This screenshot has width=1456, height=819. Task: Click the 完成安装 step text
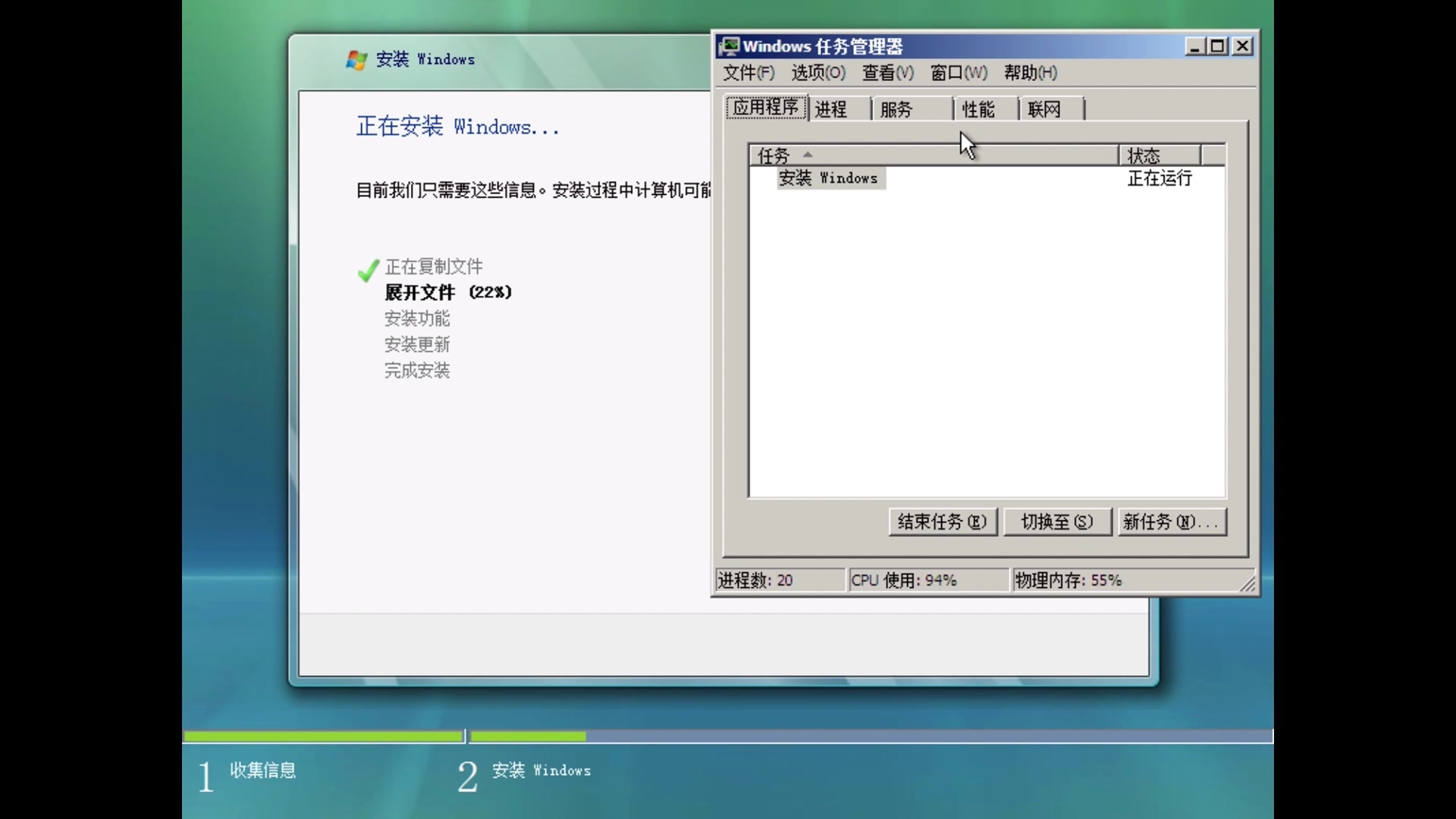pyautogui.click(x=417, y=370)
